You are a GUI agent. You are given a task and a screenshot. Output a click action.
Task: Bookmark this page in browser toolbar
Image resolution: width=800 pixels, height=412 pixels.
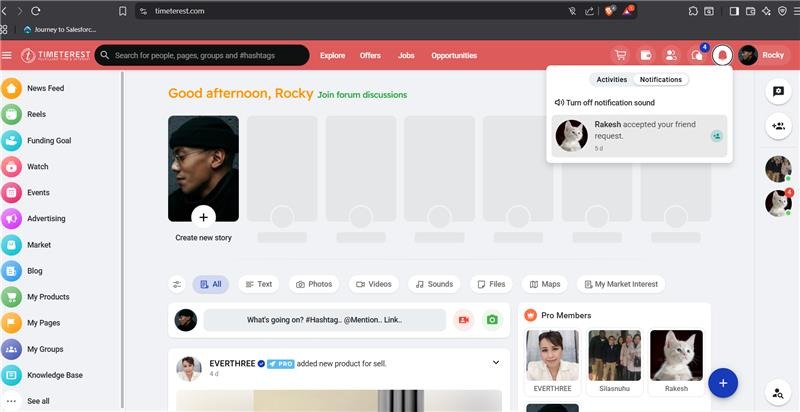coord(122,11)
